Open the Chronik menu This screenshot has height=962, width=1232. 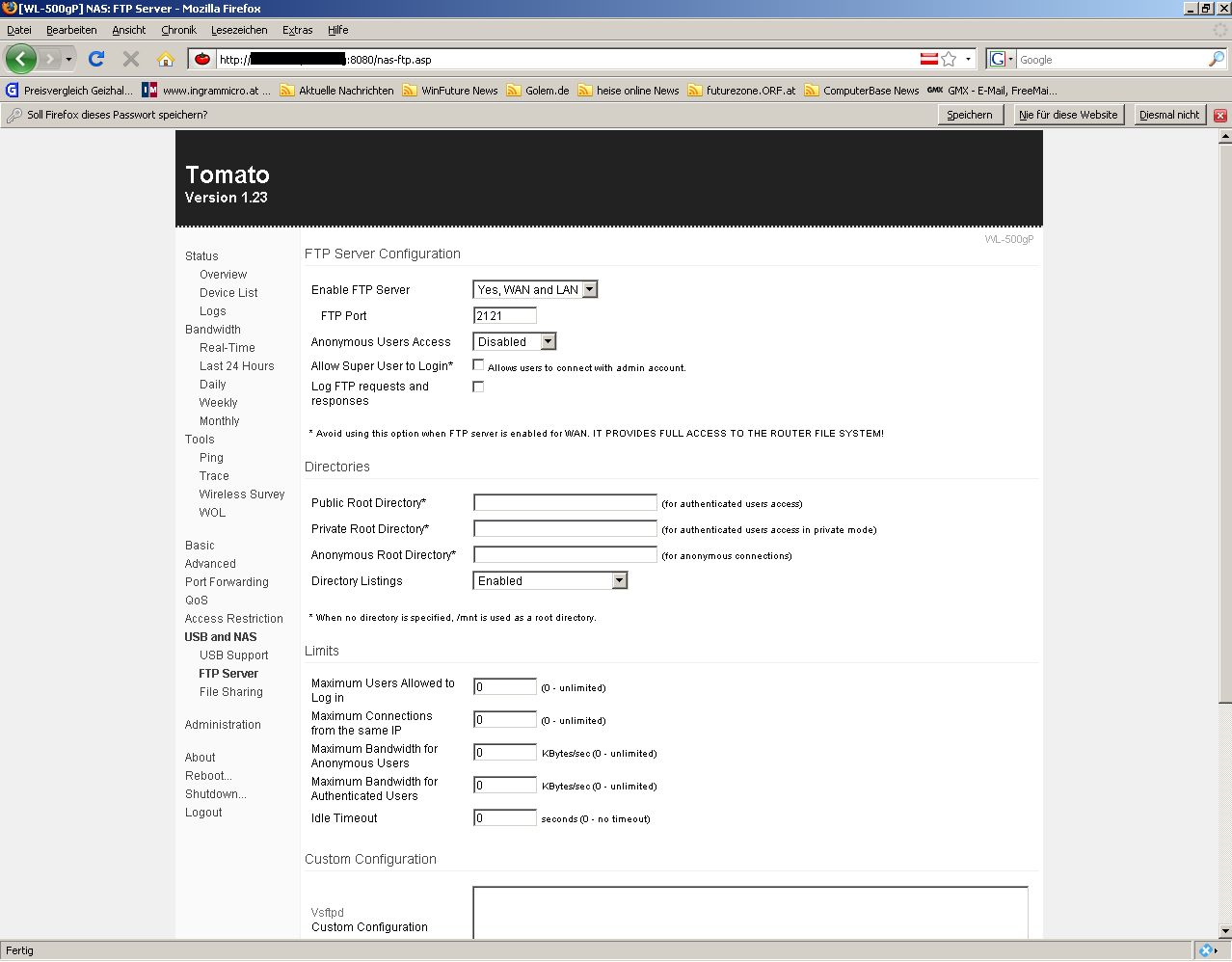(x=178, y=30)
